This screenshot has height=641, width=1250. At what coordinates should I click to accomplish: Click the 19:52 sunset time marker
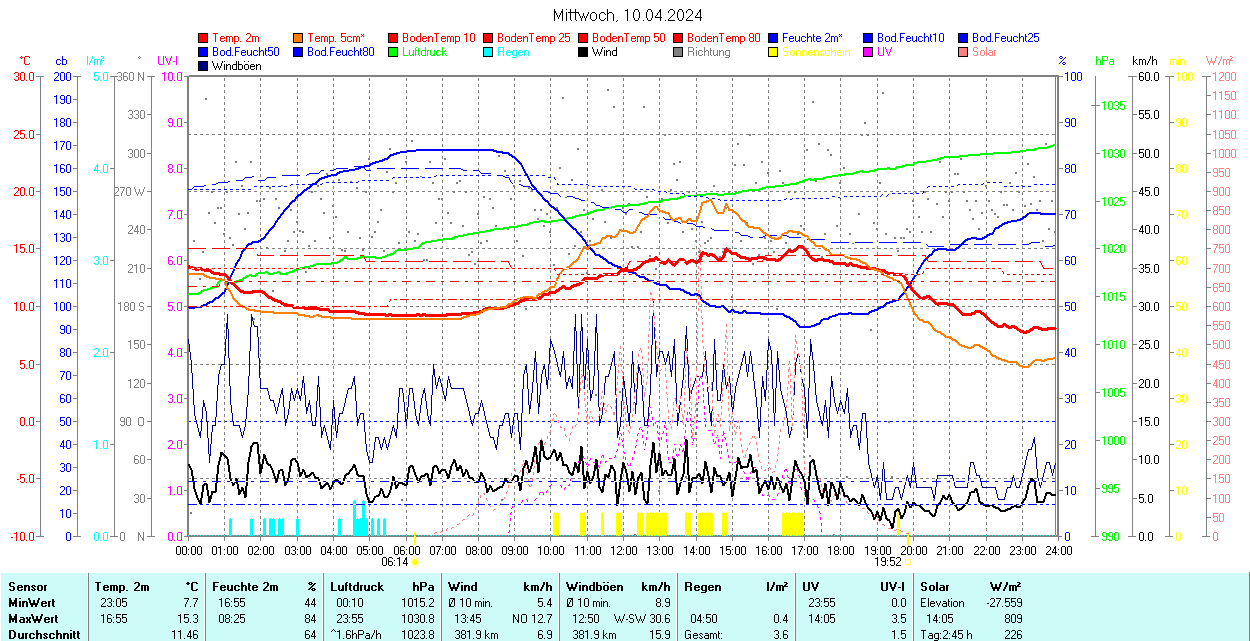887,562
